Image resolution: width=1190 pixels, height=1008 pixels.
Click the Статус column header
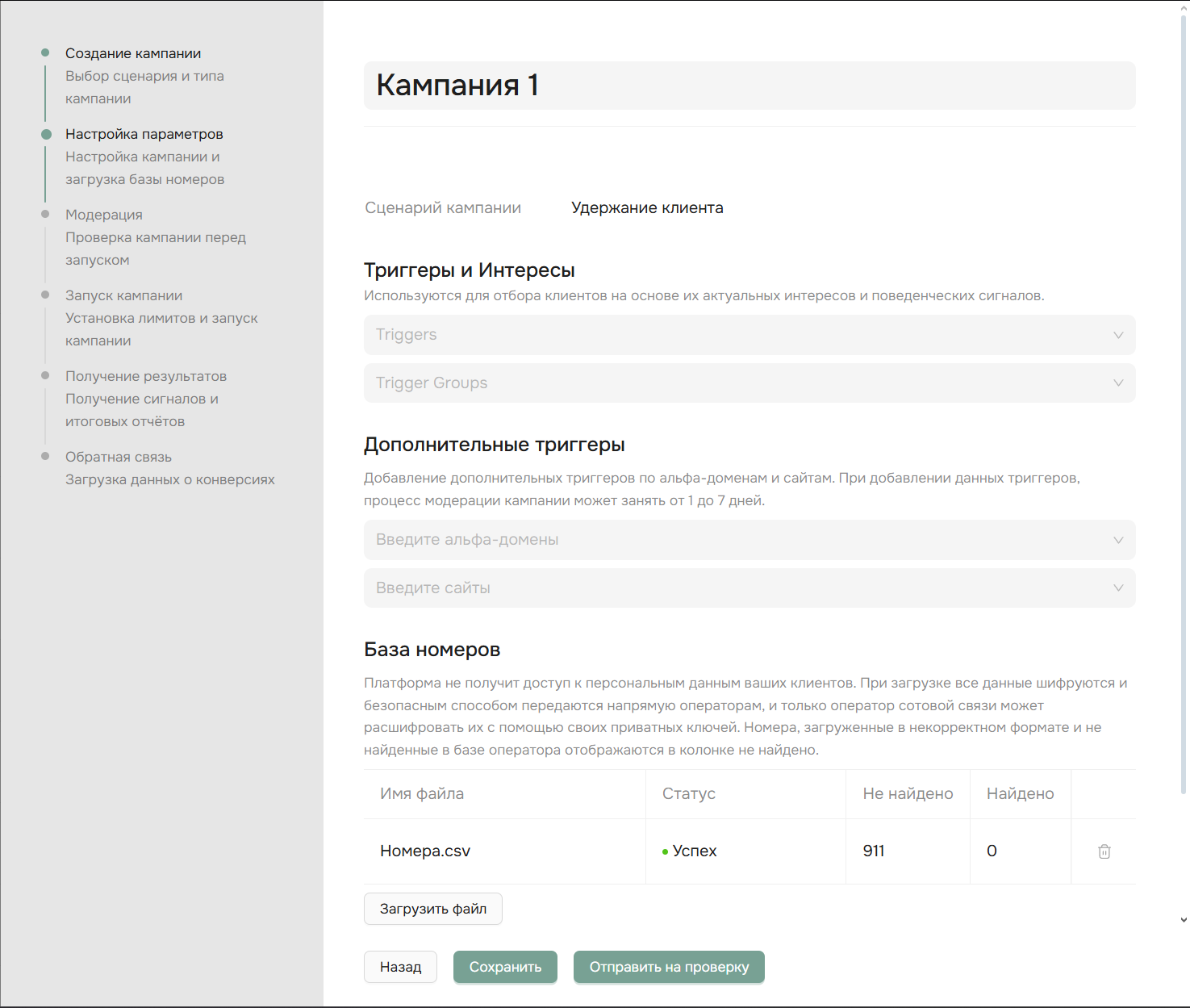click(689, 794)
